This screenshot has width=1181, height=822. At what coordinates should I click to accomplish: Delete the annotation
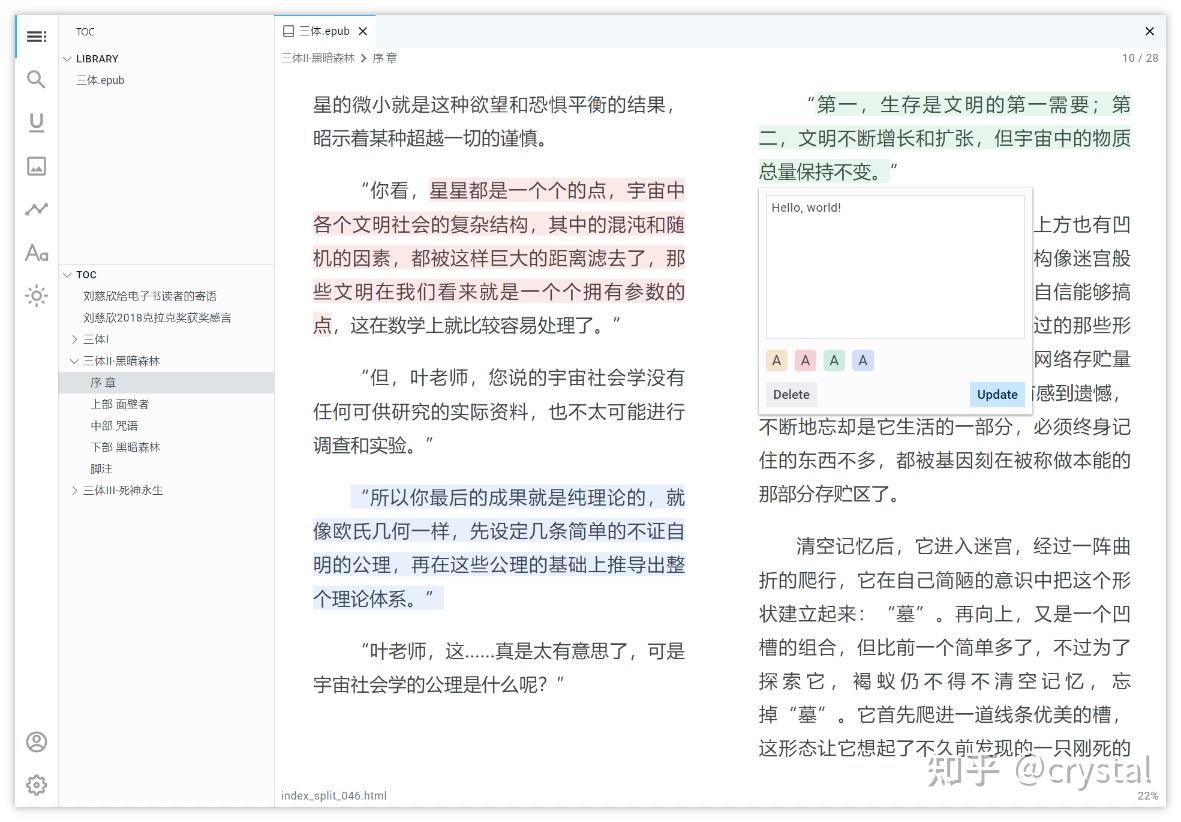[x=791, y=394]
